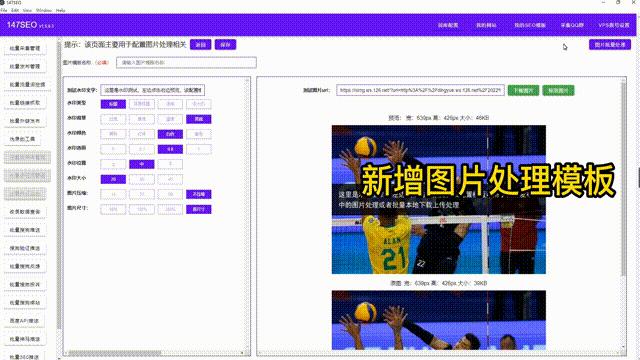Screen dimensions: 640x360
Task: Open 批量搜狗推送 in the sidebar
Action: (x=25, y=230)
